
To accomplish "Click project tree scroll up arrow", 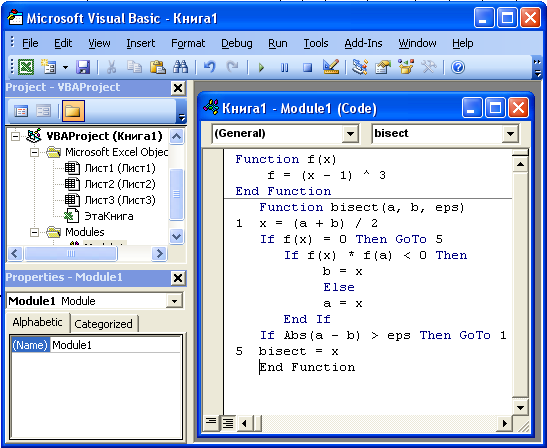I will click(x=177, y=136).
